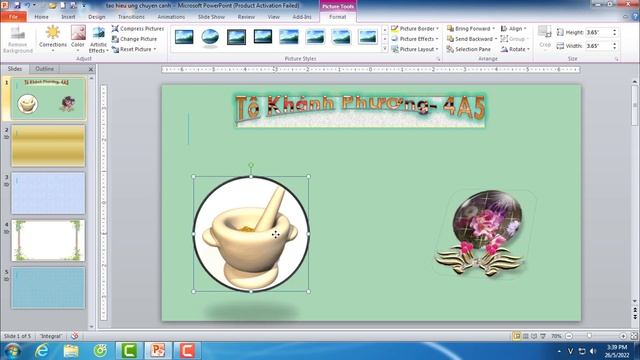
Task: Open the Picture Border dropdown
Action: pyautogui.click(x=415, y=29)
